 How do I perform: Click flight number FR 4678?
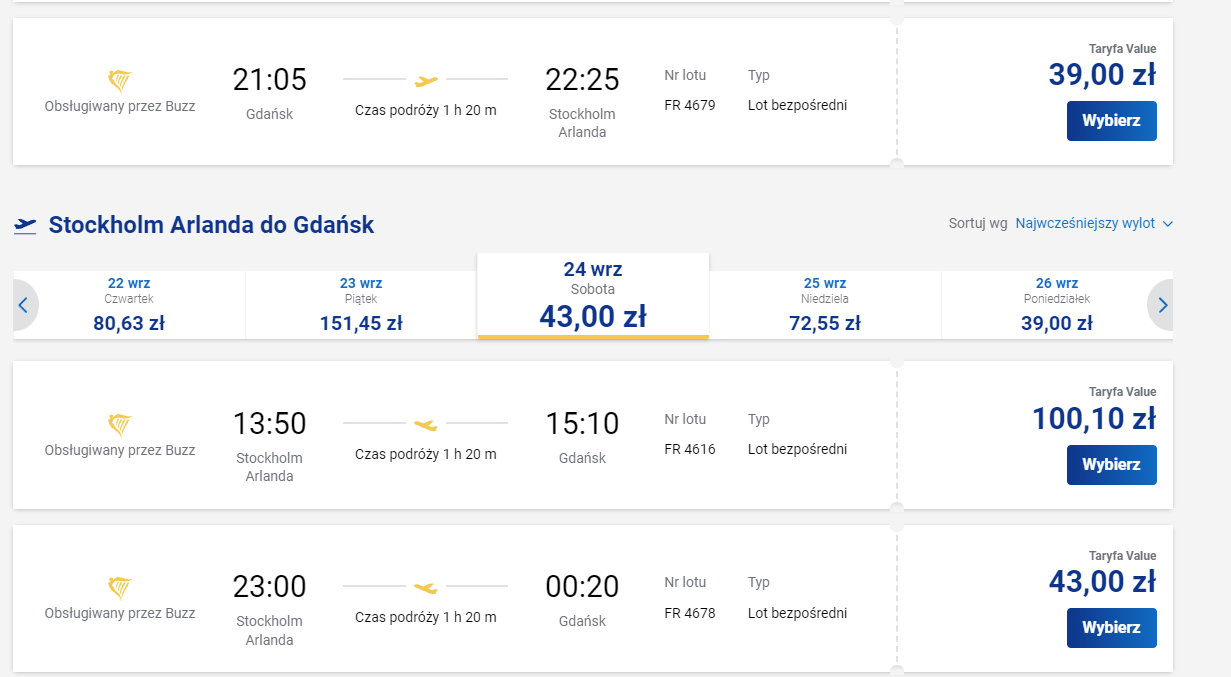click(690, 613)
